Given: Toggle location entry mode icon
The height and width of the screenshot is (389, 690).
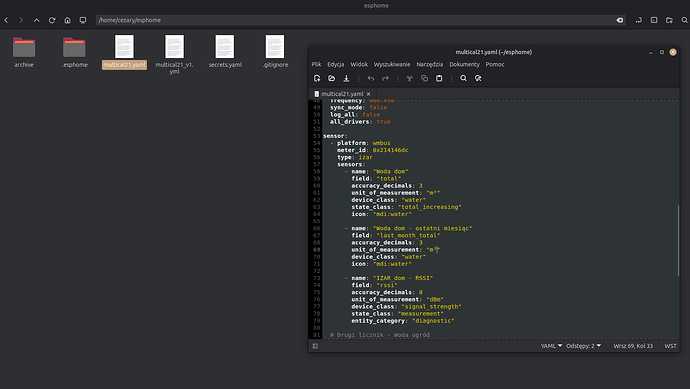Looking at the screenshot, I should (639, 20).
